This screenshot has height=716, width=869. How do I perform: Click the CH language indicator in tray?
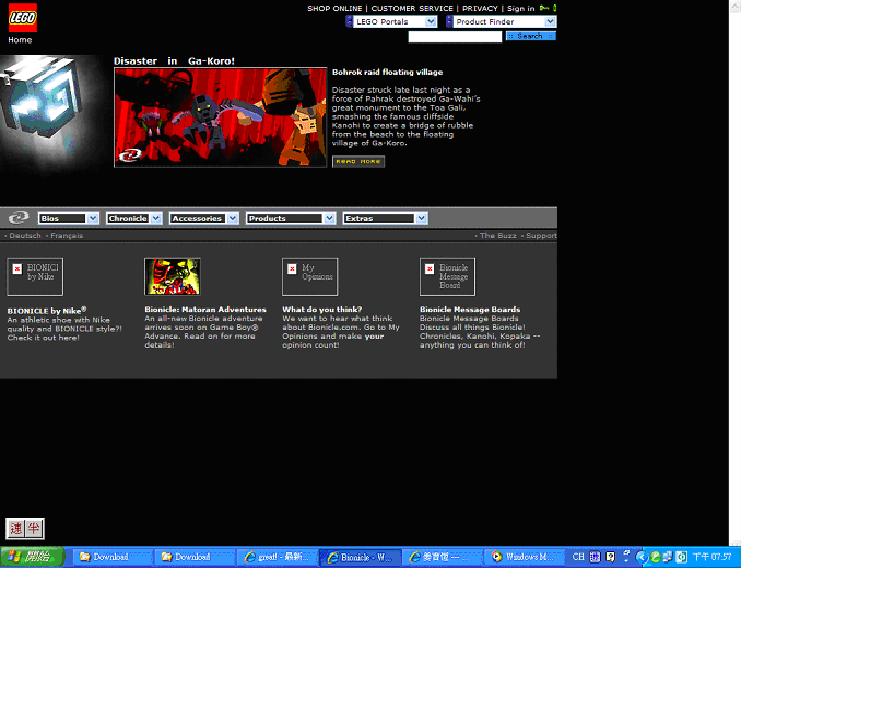[x=578, y=556]
